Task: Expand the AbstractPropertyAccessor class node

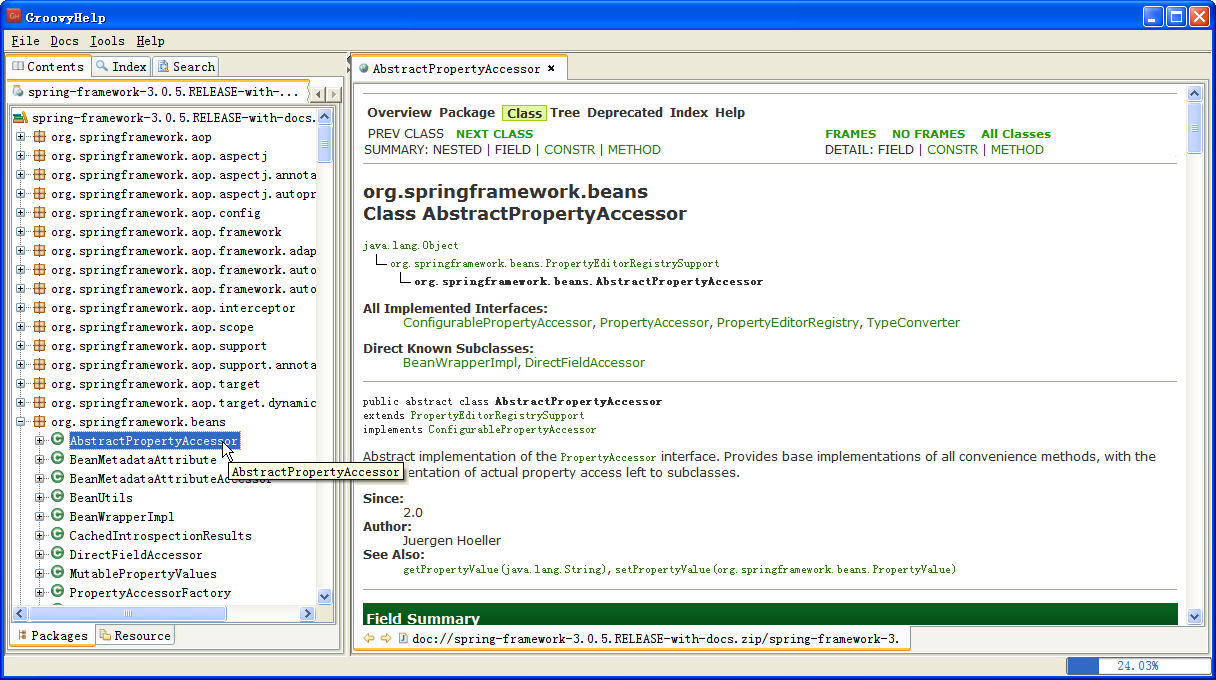Action: [x=40, y=441]
